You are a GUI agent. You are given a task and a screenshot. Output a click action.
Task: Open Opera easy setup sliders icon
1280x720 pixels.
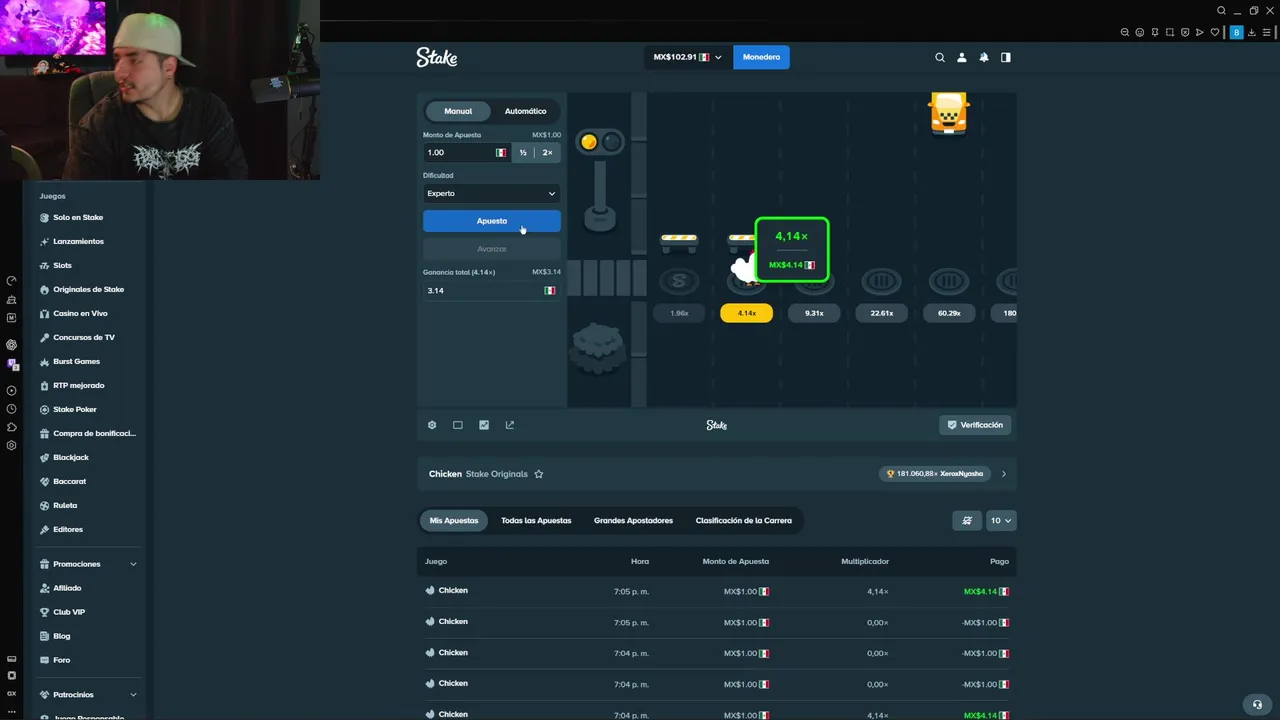1267,32
